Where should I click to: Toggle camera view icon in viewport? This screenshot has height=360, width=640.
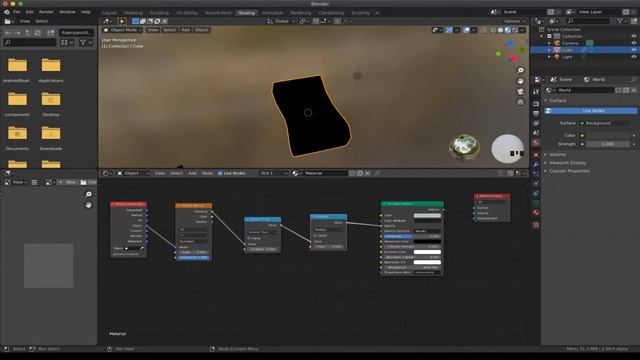(520, 91)
